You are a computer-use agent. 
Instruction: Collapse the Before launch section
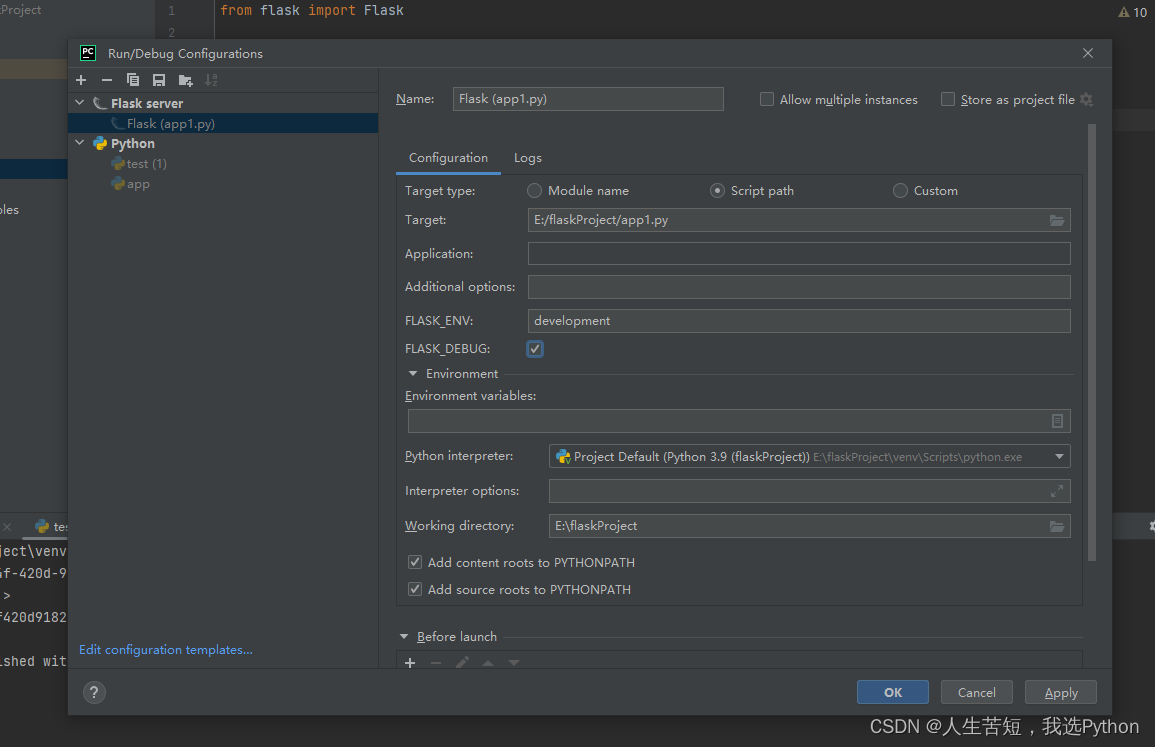(404, 636)
